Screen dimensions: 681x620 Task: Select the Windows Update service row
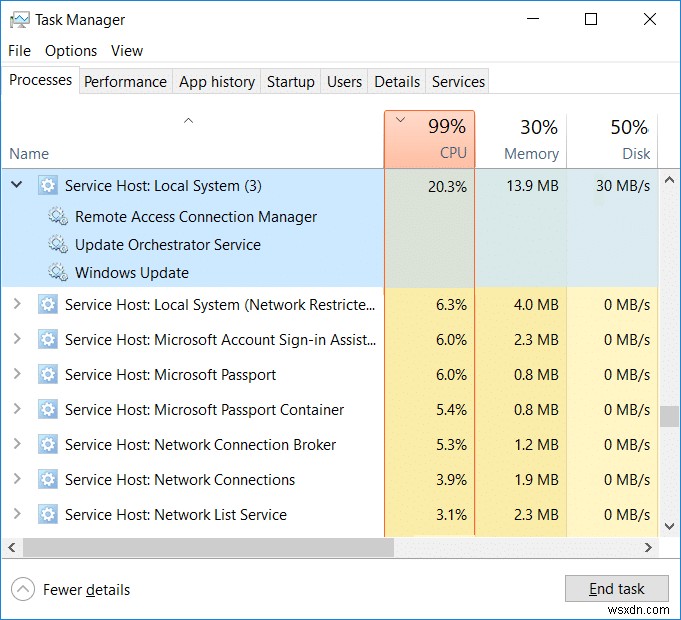330,272
